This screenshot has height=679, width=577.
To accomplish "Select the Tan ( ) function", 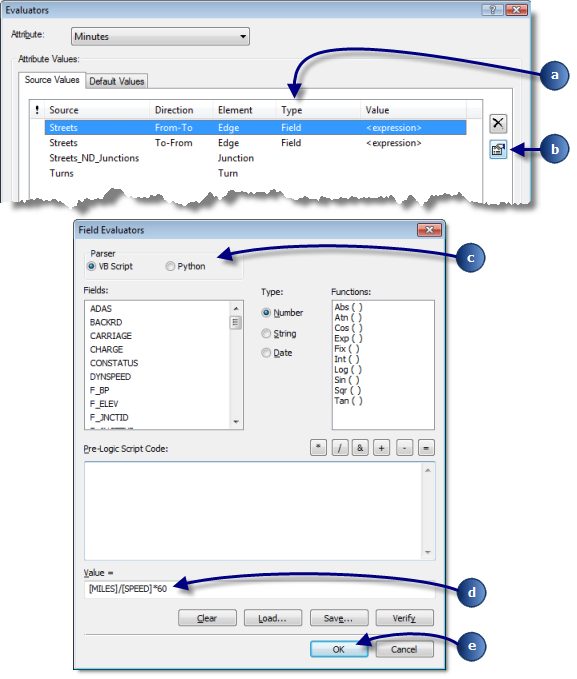I will pyautogui.click(x=348, y=401).
